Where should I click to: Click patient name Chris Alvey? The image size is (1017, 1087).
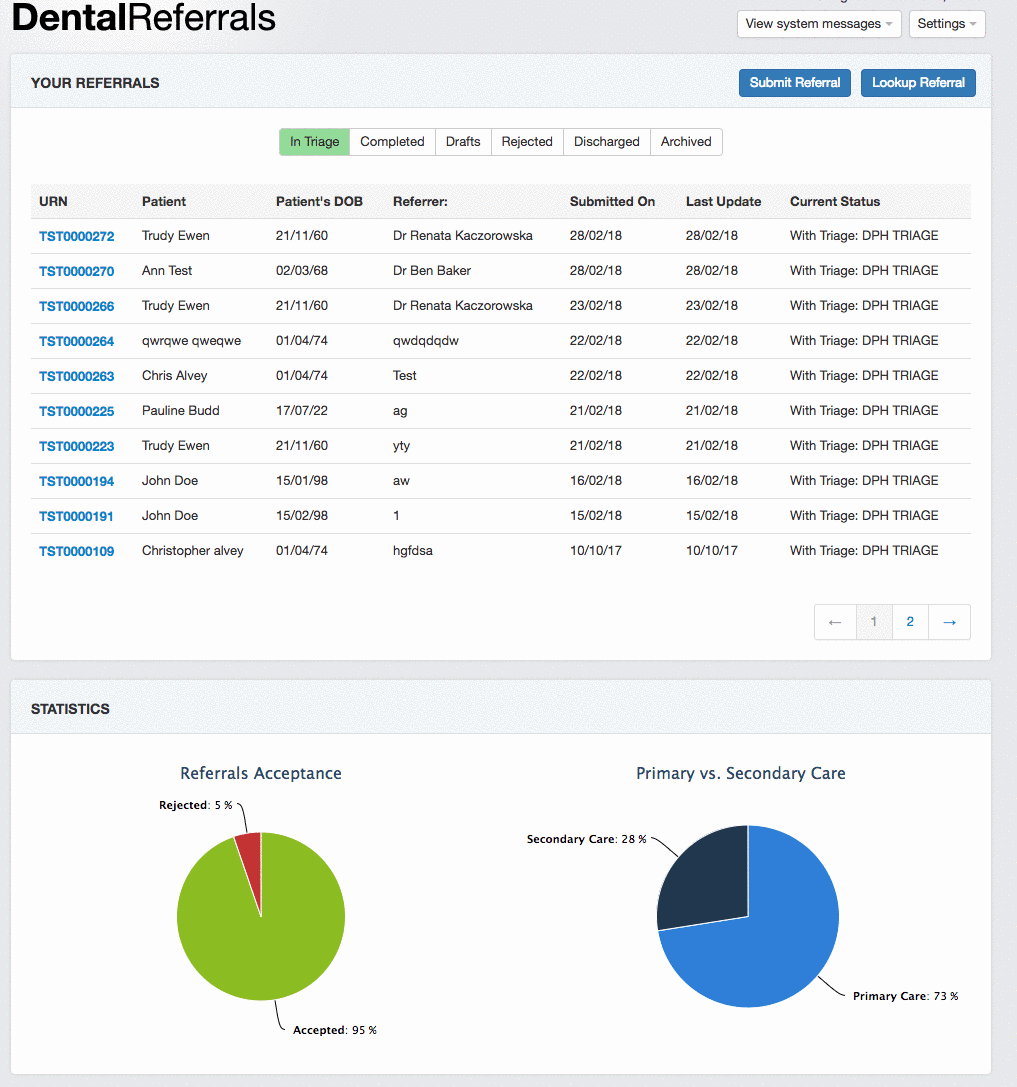(x=175, y=376)
